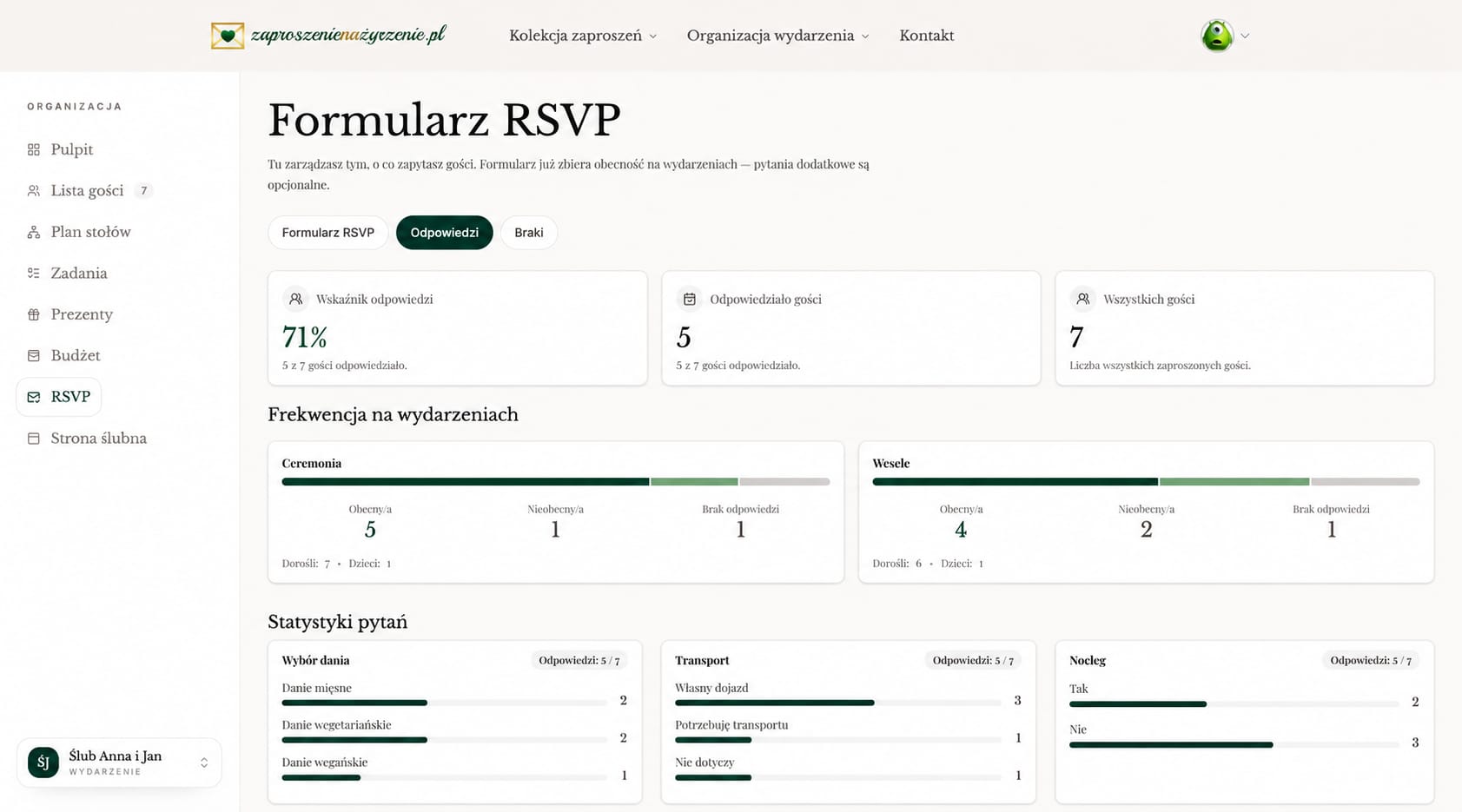Select RSVP in the sidebar
This screenshot has width=1462, height=812.
coord(59,397)
